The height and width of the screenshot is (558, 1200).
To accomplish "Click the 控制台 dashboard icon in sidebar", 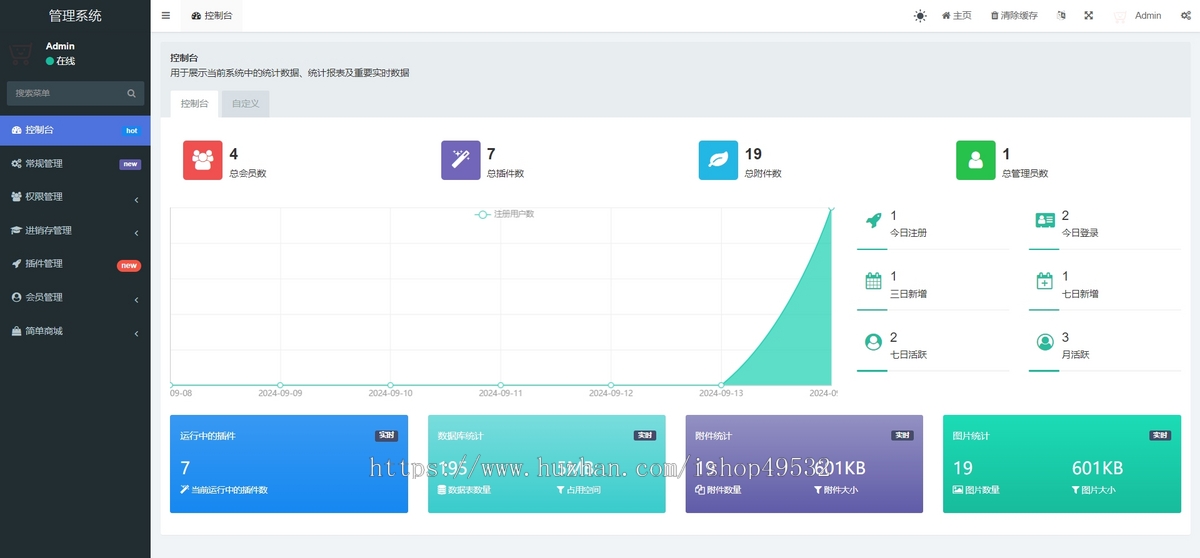I will click(16, 130).
